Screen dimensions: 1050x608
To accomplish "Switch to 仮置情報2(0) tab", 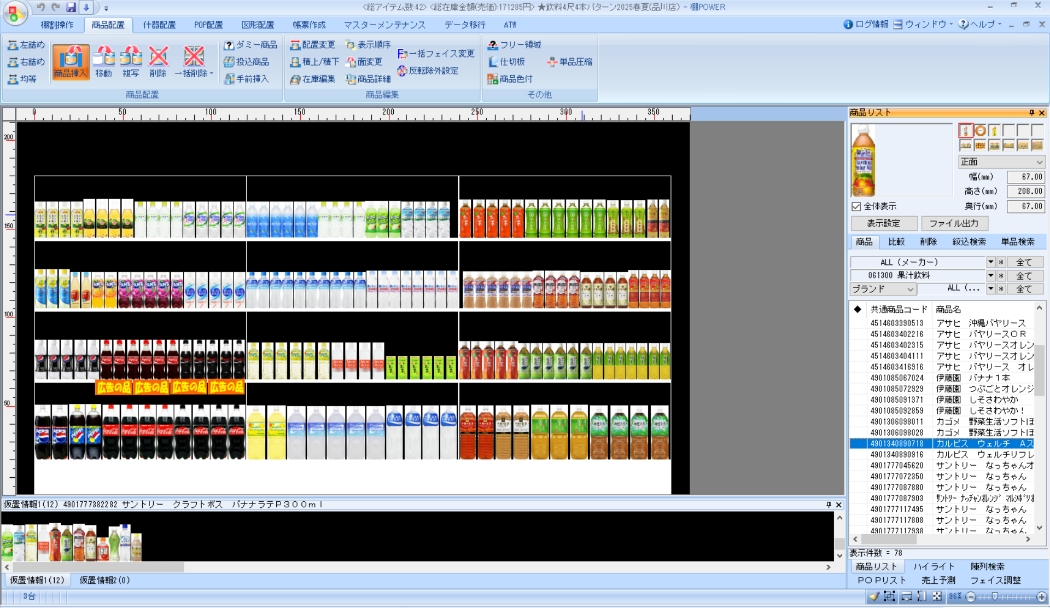I will click(105, 580).
